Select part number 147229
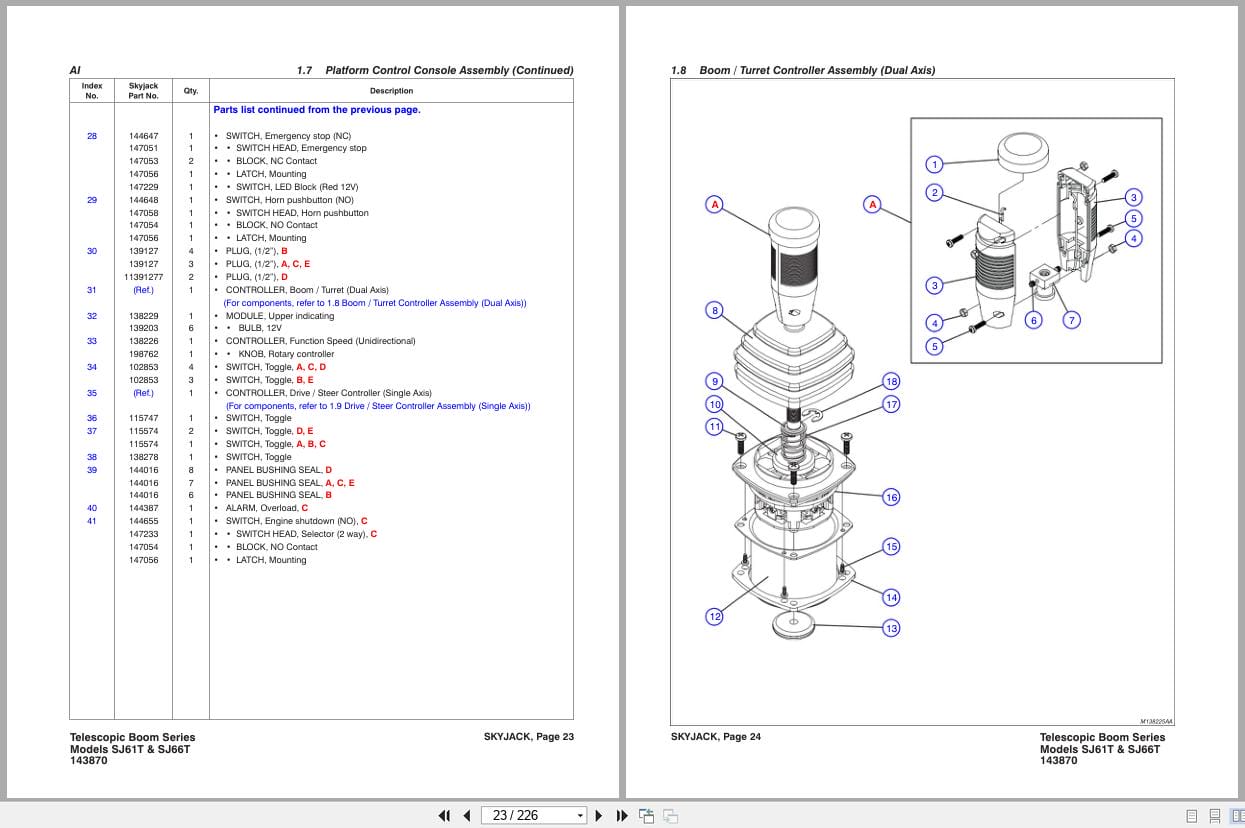 click(143, 187)
